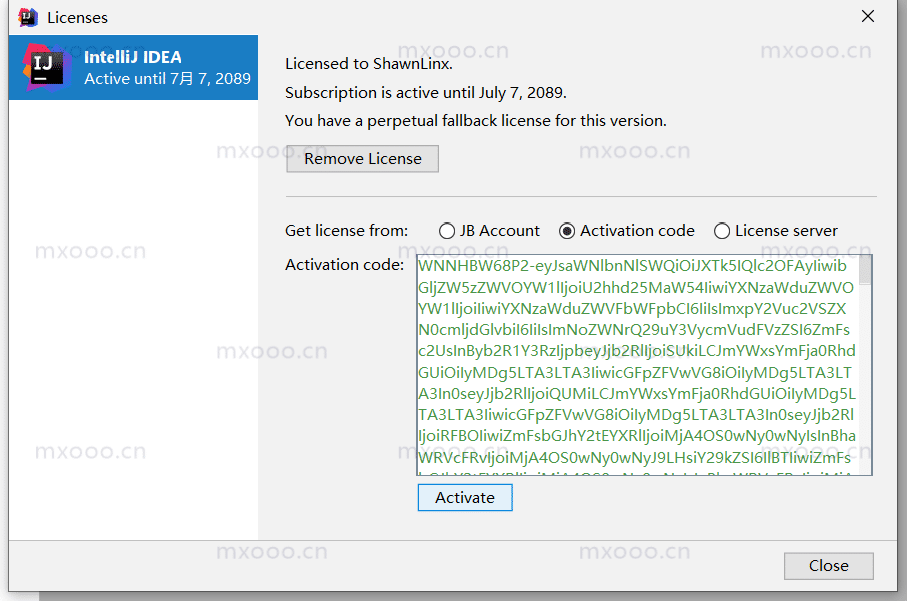Click the scrollbar's down arrow on the code field
Image resolution: width=907 pixels, height=601 pixels.
pyautogui.click(x=866, y=470)
